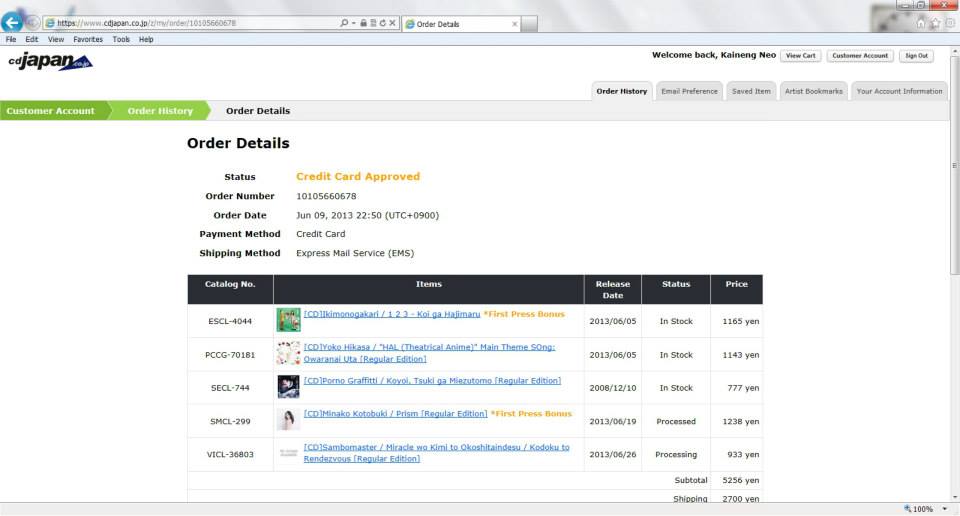The height and width of the screenshot is (516, 960).
Task: Click the compatibility view icon in address bar
Action: 373,23
